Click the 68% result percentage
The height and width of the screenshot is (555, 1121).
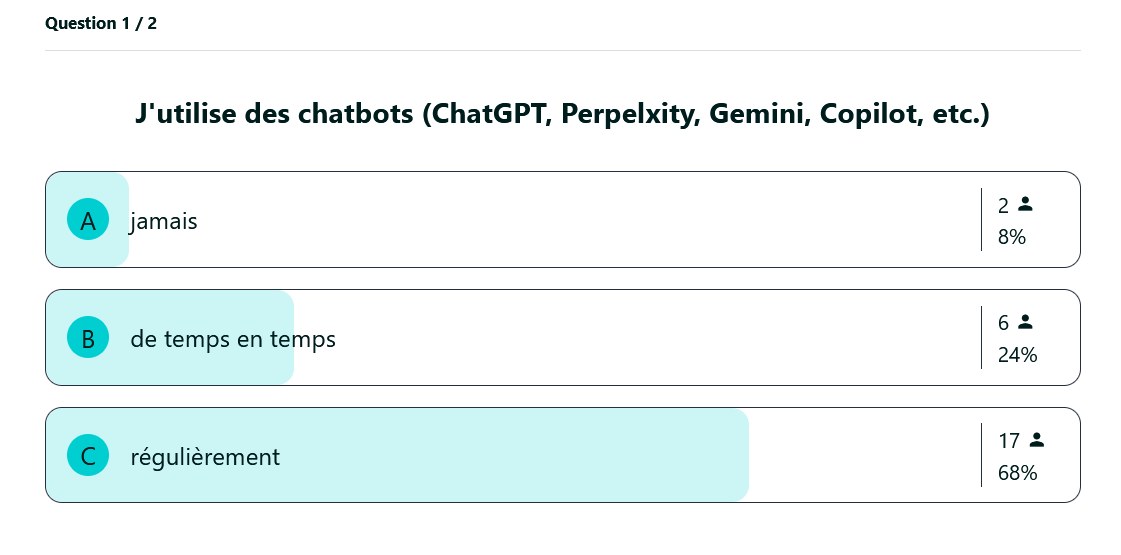(x=1017, y=473)
